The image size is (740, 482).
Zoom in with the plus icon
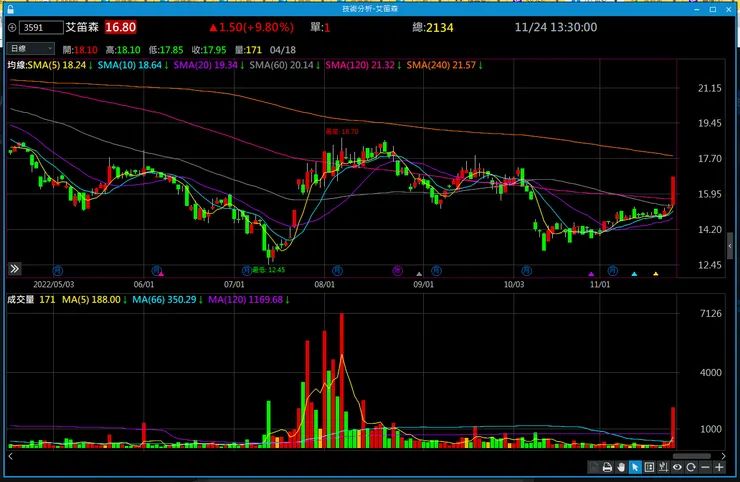coord(719,467)
